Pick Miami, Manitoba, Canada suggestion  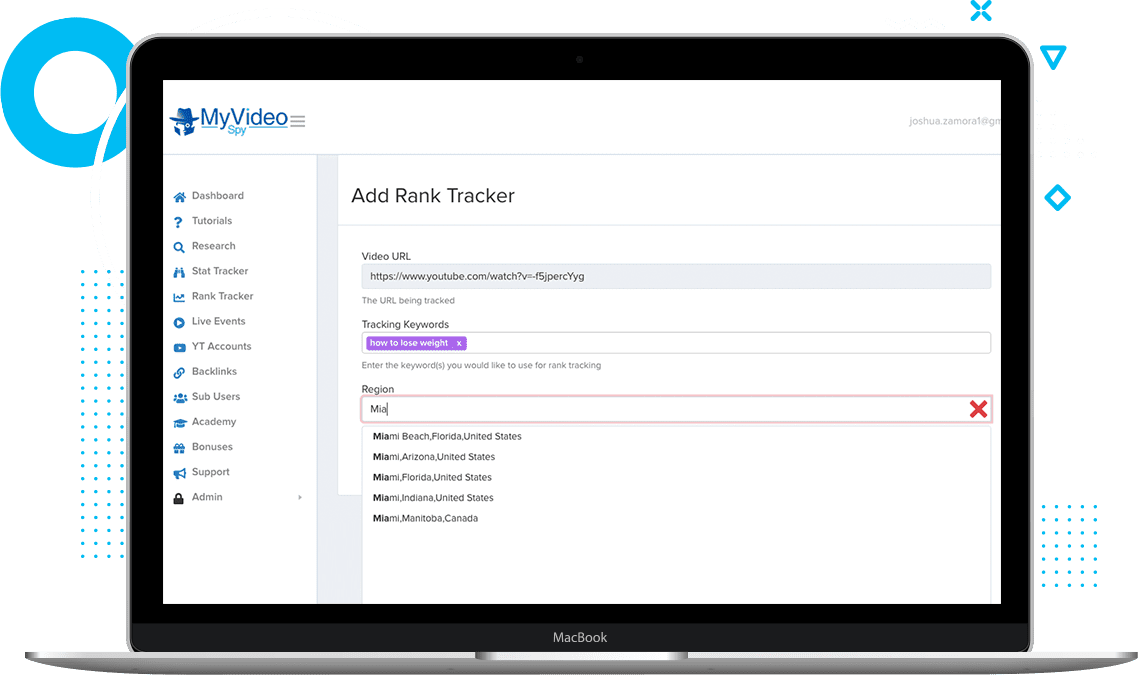(425, 518)
